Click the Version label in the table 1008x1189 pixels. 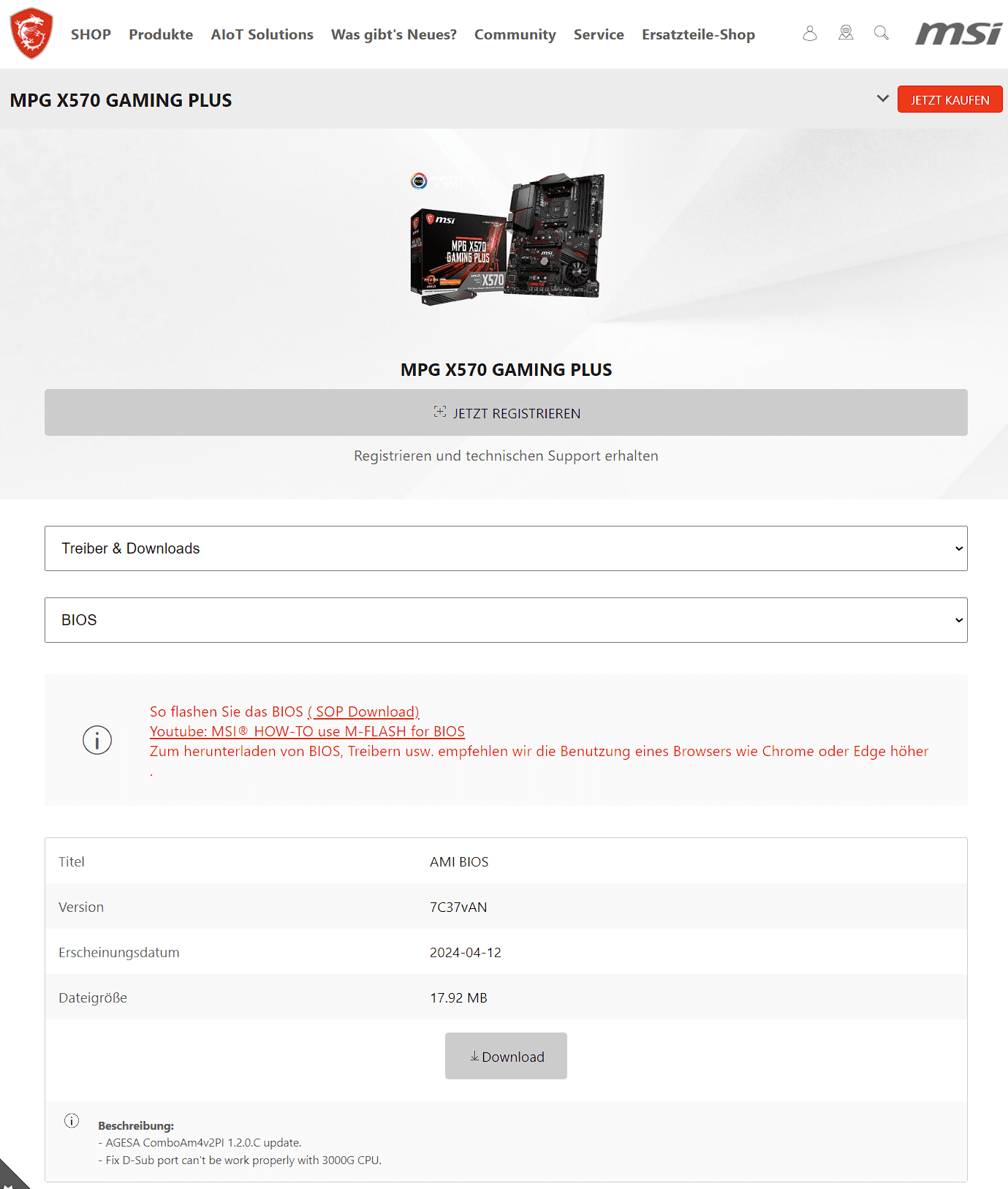(x=81, y=907)
